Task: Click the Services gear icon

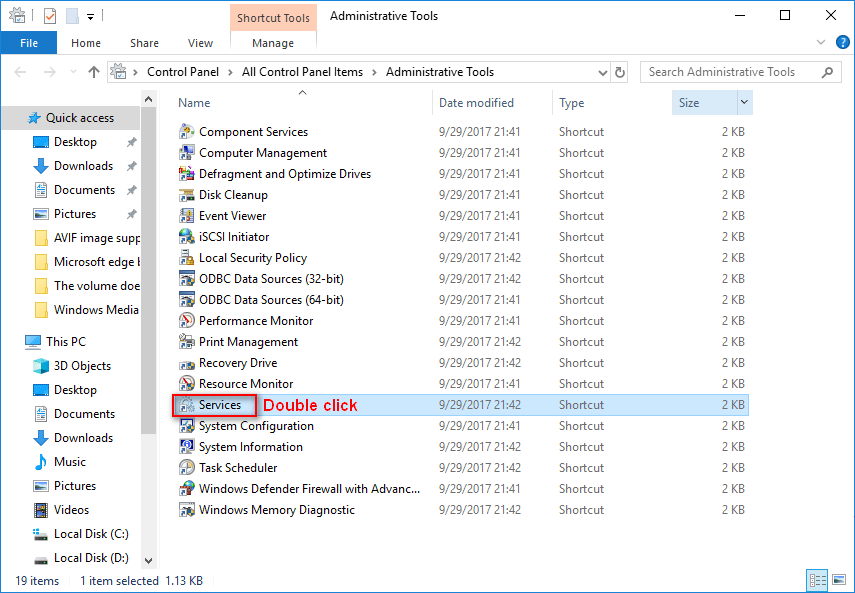Action: pos(186,405)
